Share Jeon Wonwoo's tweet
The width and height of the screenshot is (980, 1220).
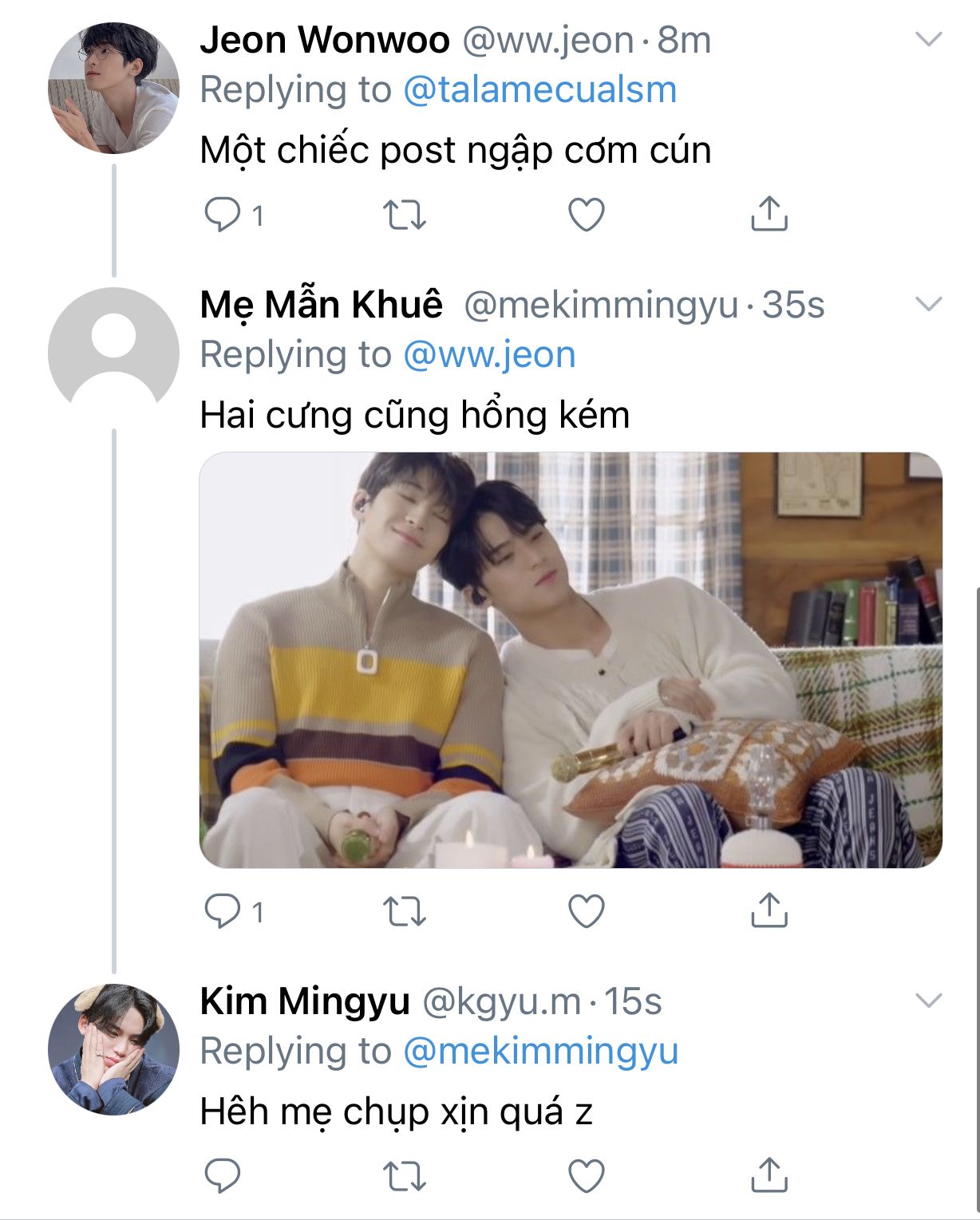point(769,214)
